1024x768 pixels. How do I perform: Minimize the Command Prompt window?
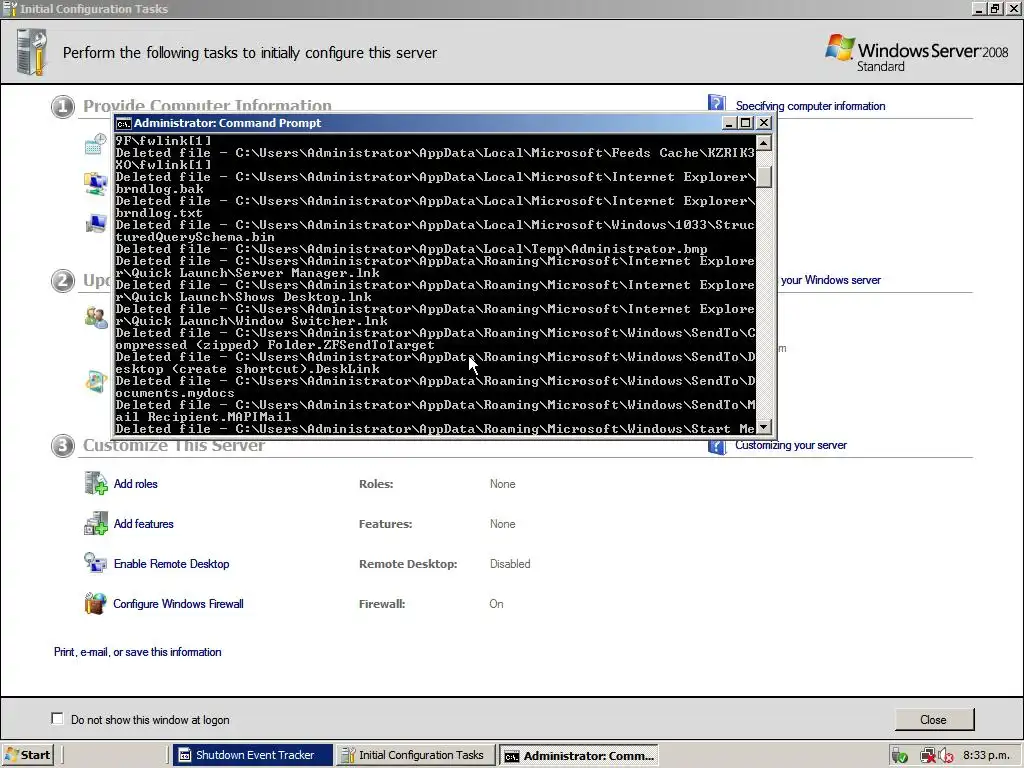tap(729, 123)
